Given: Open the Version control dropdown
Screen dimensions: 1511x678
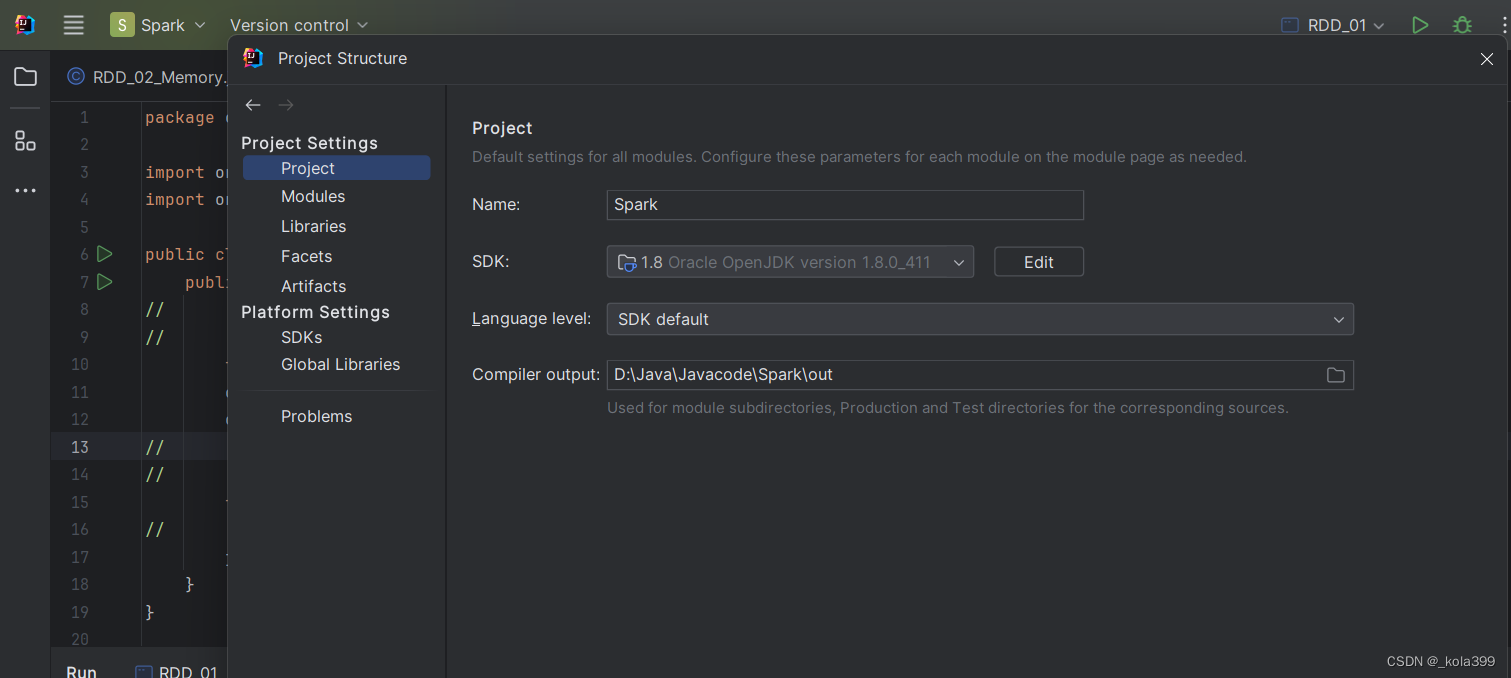Looking at the screenshot, I should pos(299,25).
